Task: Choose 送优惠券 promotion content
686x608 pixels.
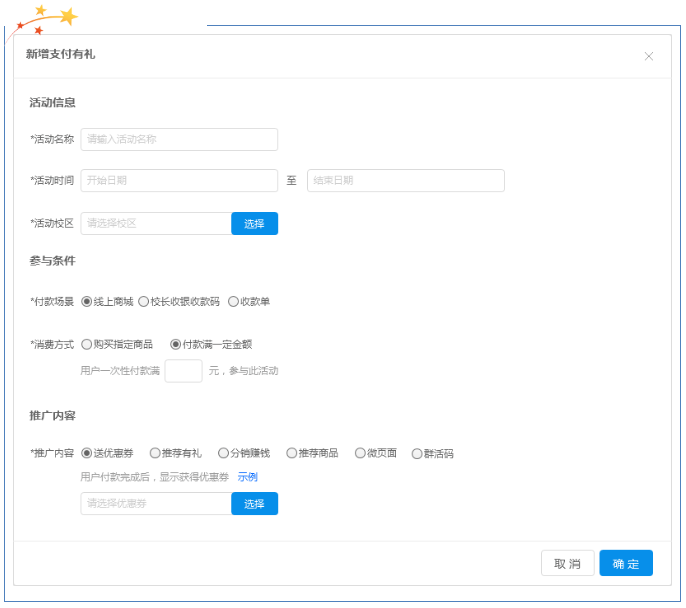Action: tap(87, 453)
